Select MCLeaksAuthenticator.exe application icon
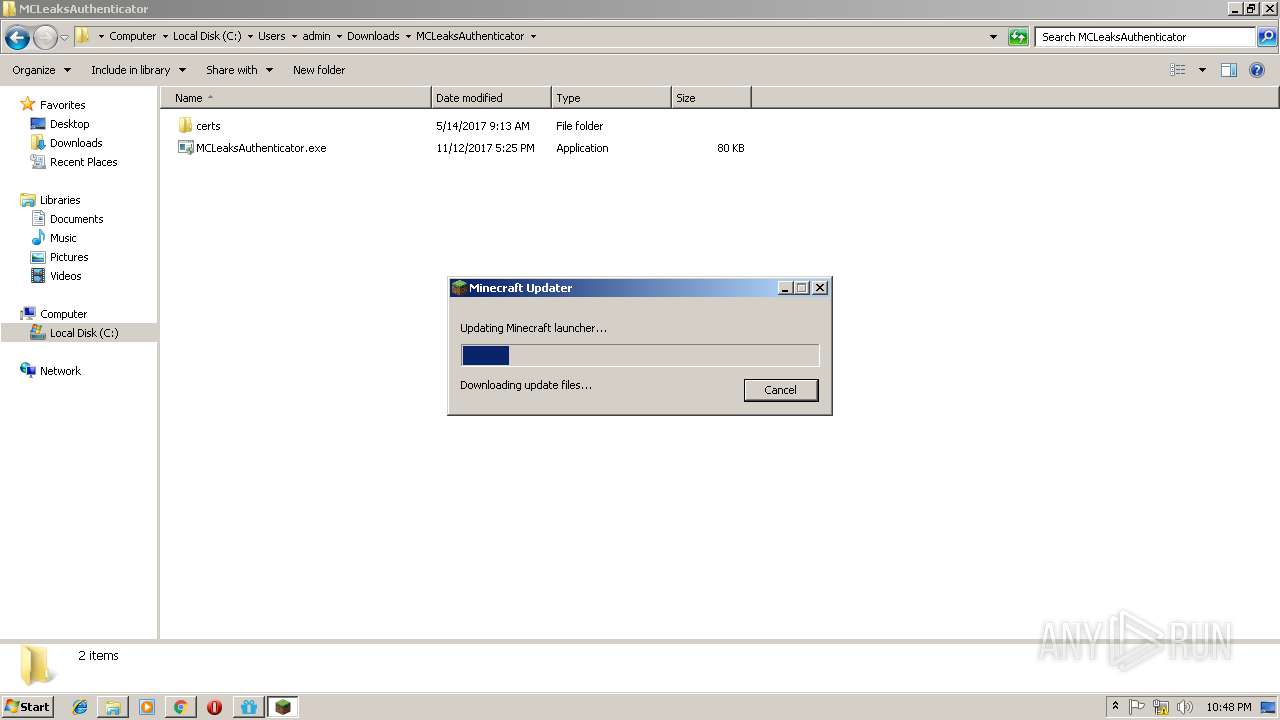This screenshot has width=1280, height=720. click(x=185, y=148)
